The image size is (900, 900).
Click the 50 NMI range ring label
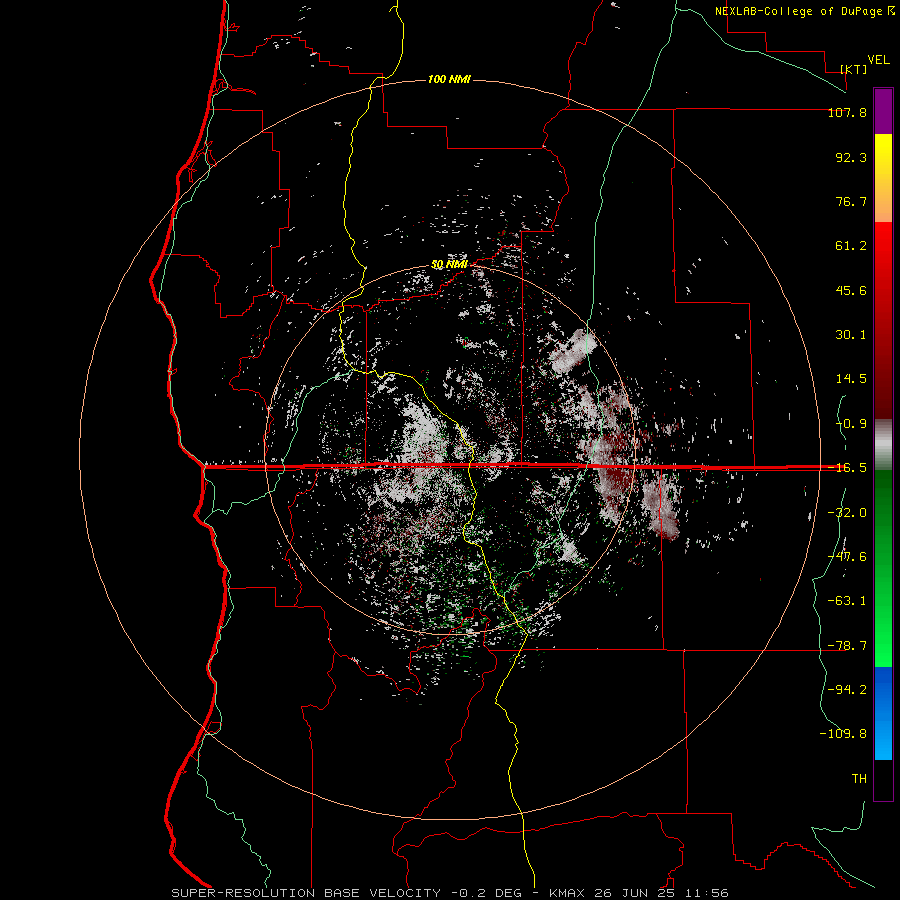449,265
